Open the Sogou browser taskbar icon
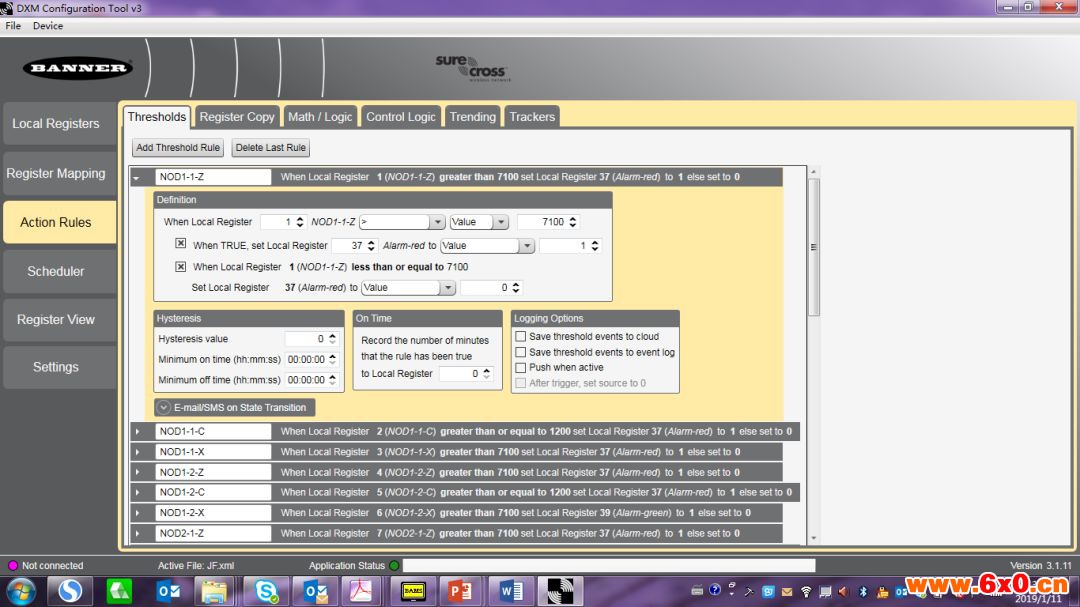Viewport: 1080px width, 607px height. 70,591
